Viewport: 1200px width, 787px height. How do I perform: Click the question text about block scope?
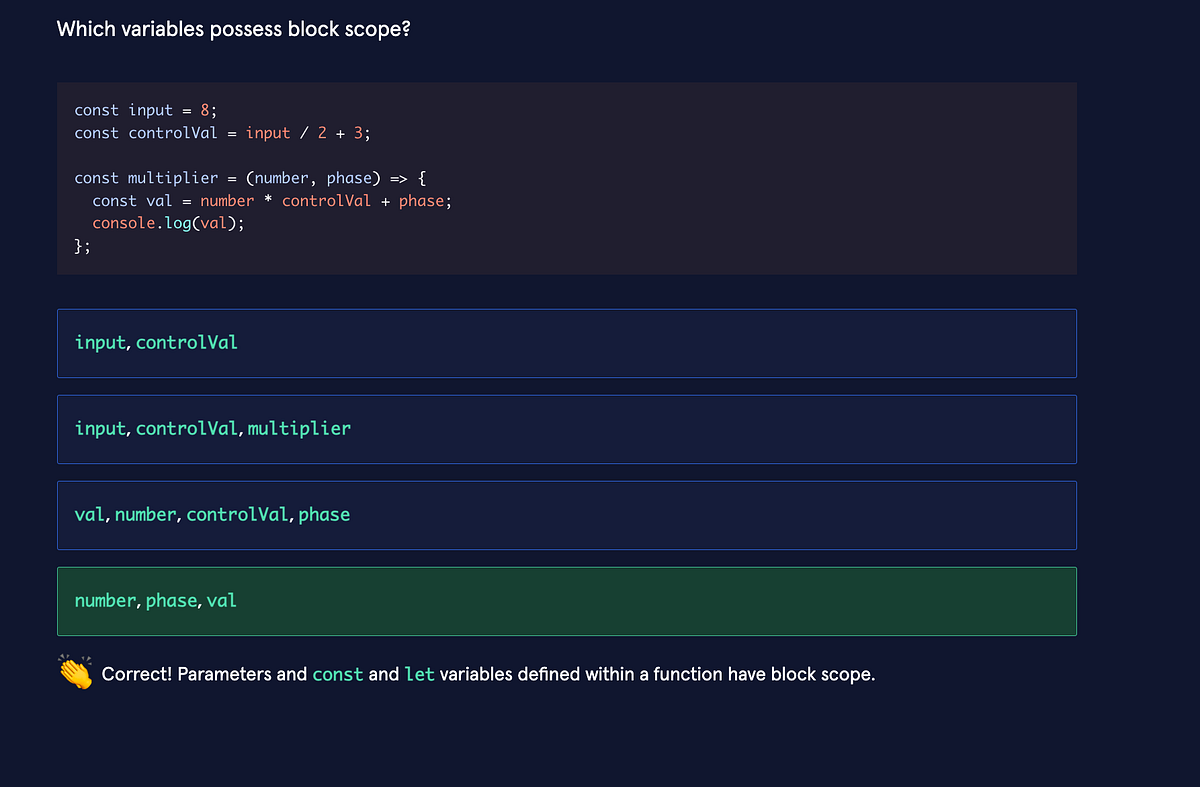point(233,29)
